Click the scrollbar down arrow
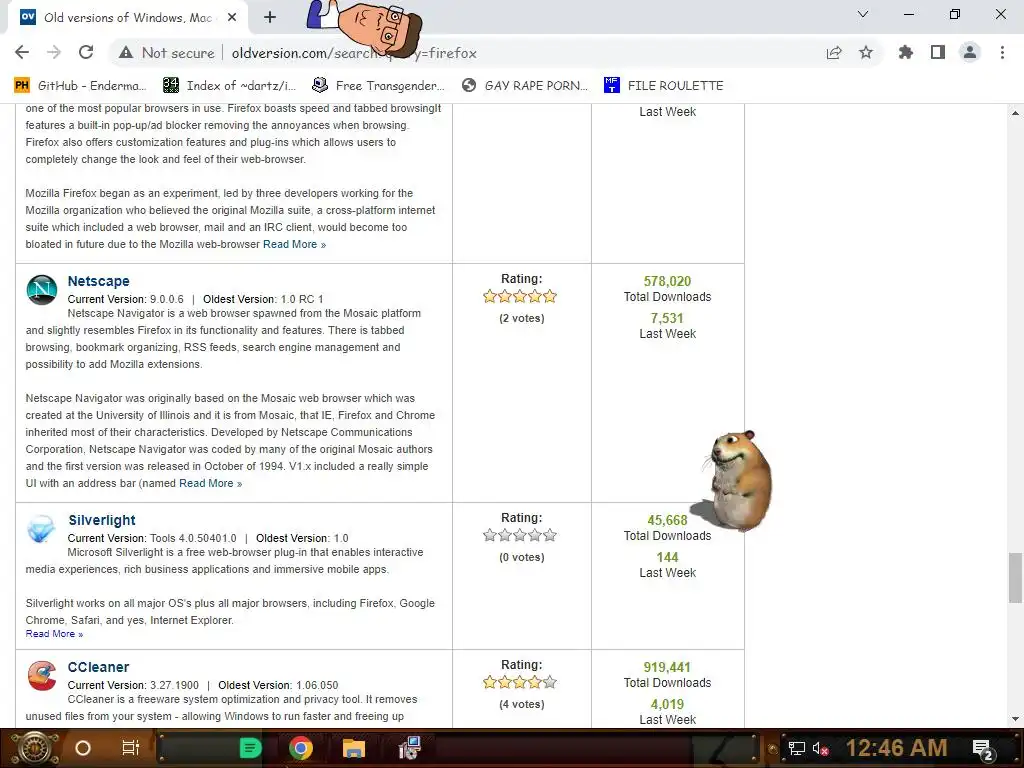The image size is (1024, 768). click(x=1015, y=719)
